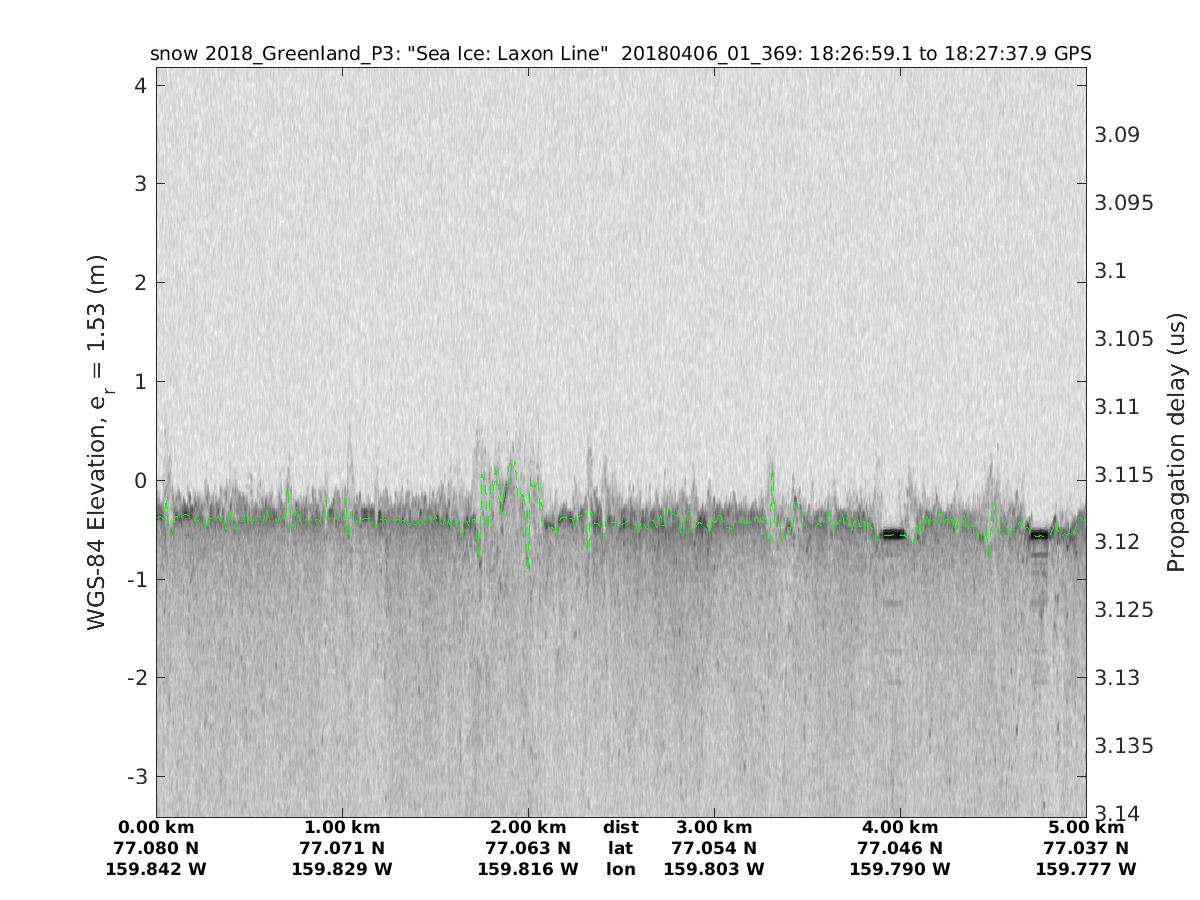Click the dark surface return above 4.00 km
The height and width of the screenshot is (900, 1200).
click(892, 533)
